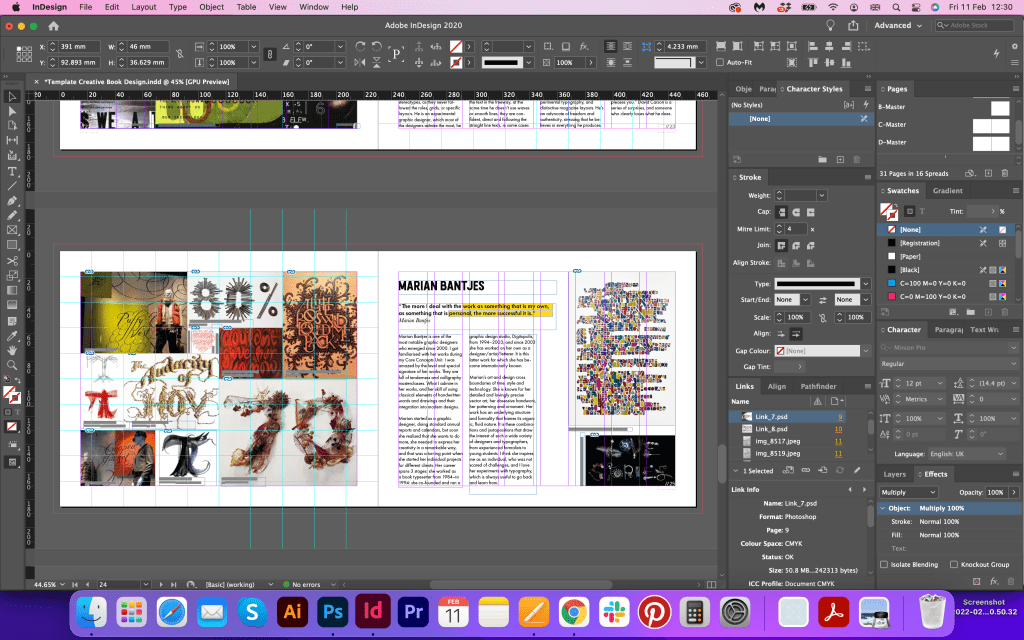The height and width of the screenshot is (640, 1024).
Task: Choose the Direct Selection tool
Action: 12,111
